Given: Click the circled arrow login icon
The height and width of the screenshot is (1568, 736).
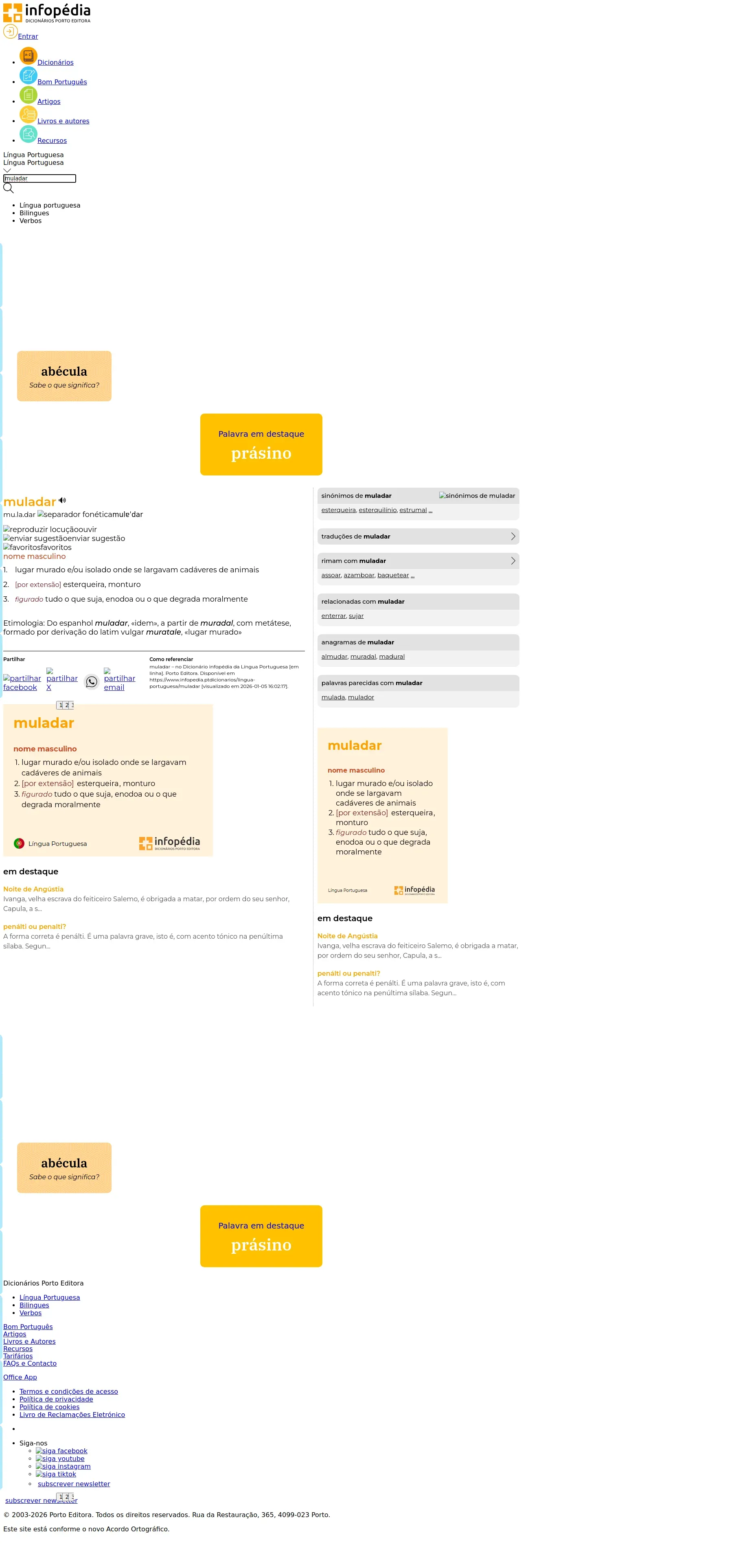Looking at the screenshot, I should click(x=10, y=32).
